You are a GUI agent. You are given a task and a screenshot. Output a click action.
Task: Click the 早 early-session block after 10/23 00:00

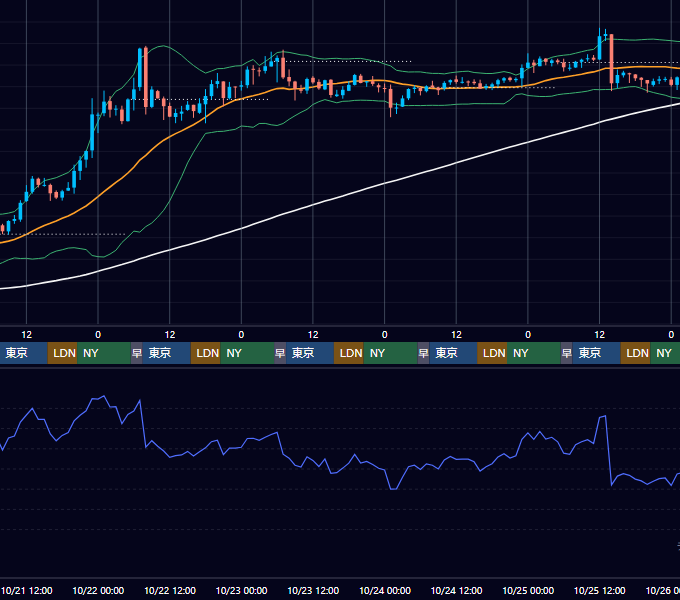pyautogui.click(x=280, y=353)
